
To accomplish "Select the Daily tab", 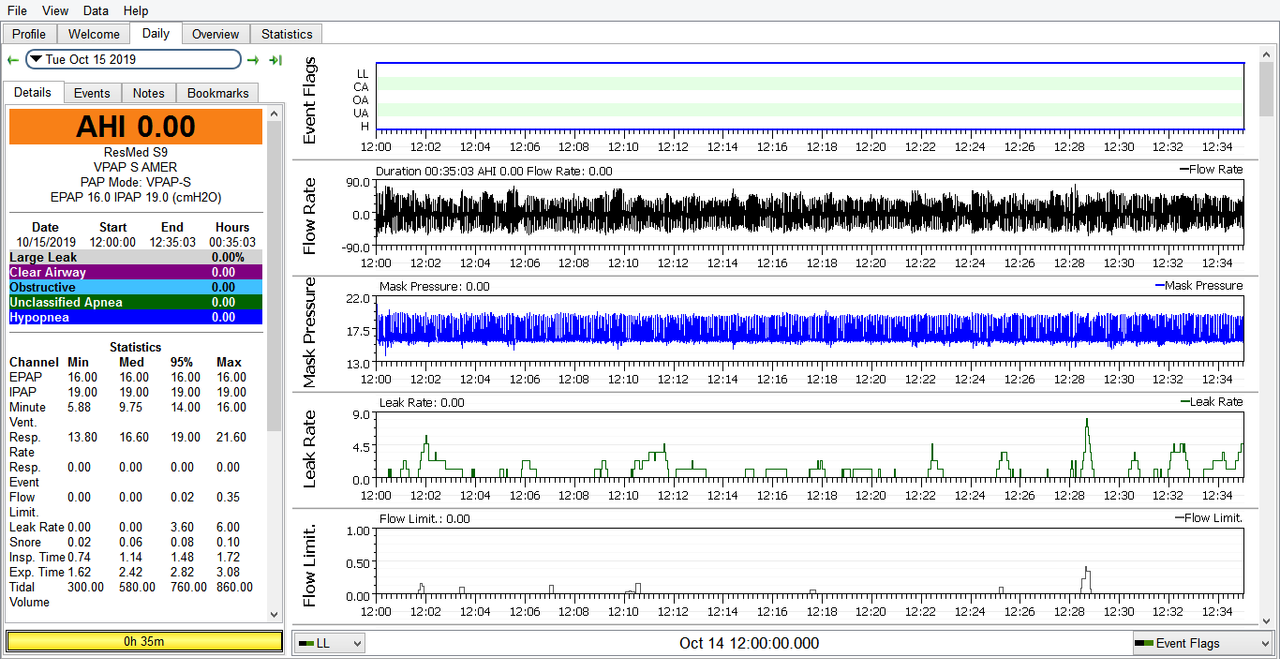I will tap(156, 33).
